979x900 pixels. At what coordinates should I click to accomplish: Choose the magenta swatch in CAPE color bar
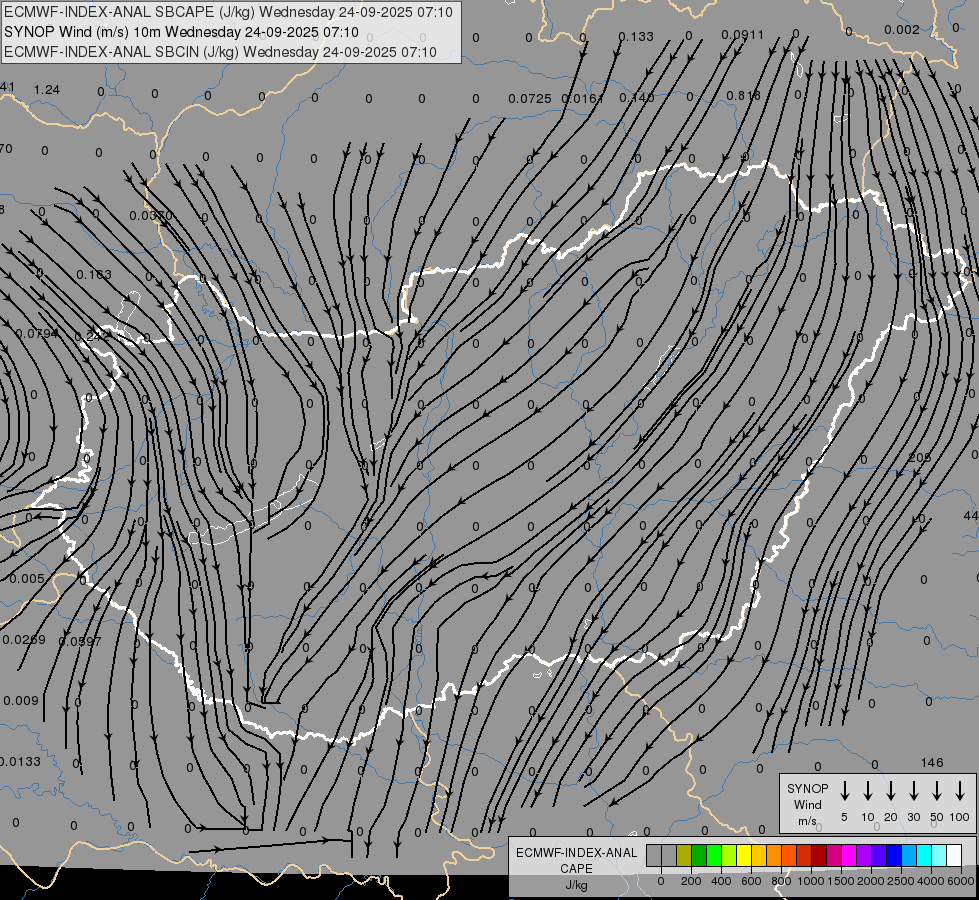[849, 855]
